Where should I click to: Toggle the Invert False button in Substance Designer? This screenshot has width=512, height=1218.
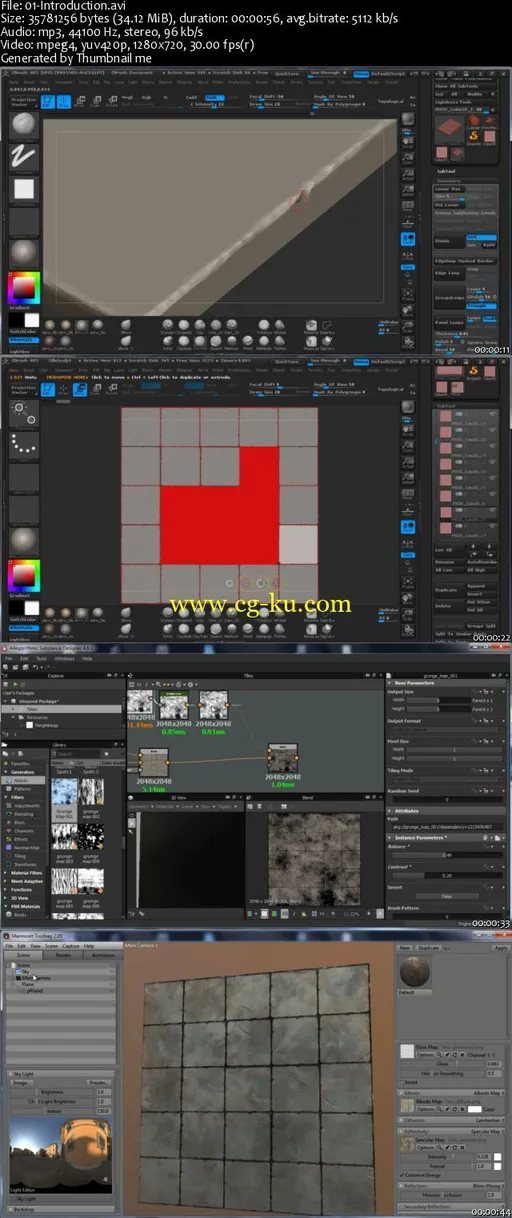pyautogui.click(x=447, y=896)
